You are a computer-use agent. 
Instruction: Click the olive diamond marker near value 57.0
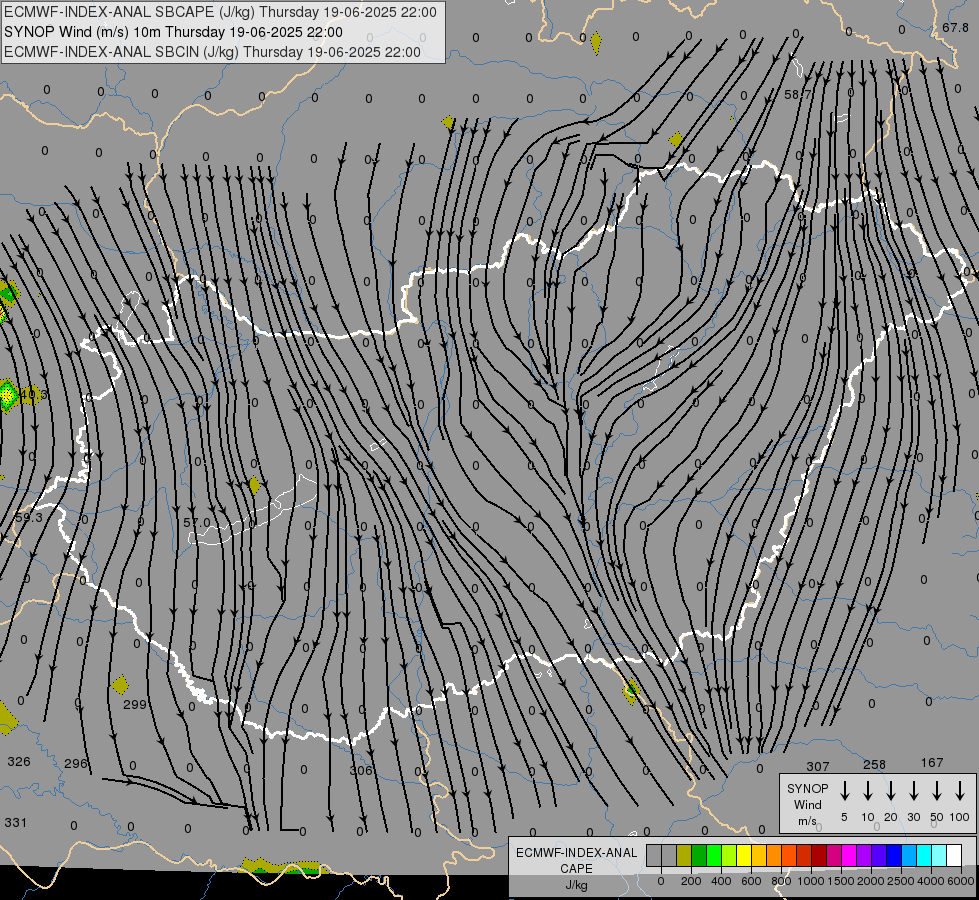point(254,485)
